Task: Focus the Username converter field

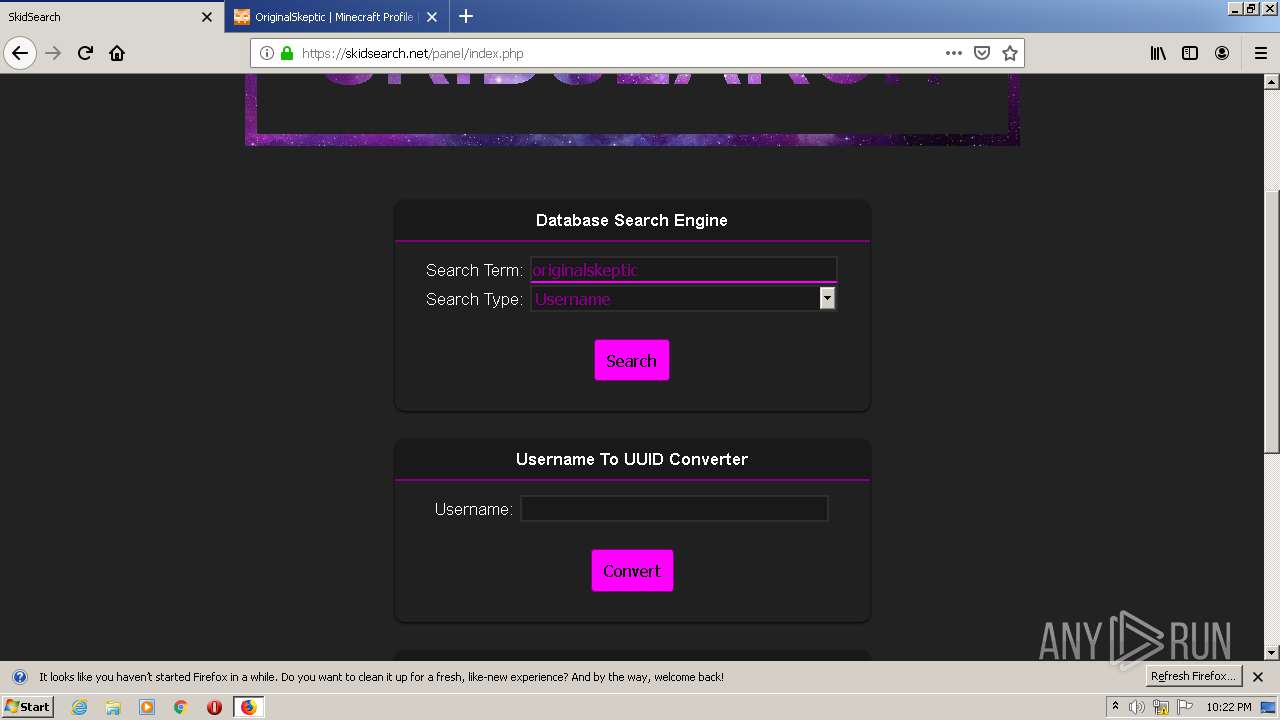Action: pos(674,509)
